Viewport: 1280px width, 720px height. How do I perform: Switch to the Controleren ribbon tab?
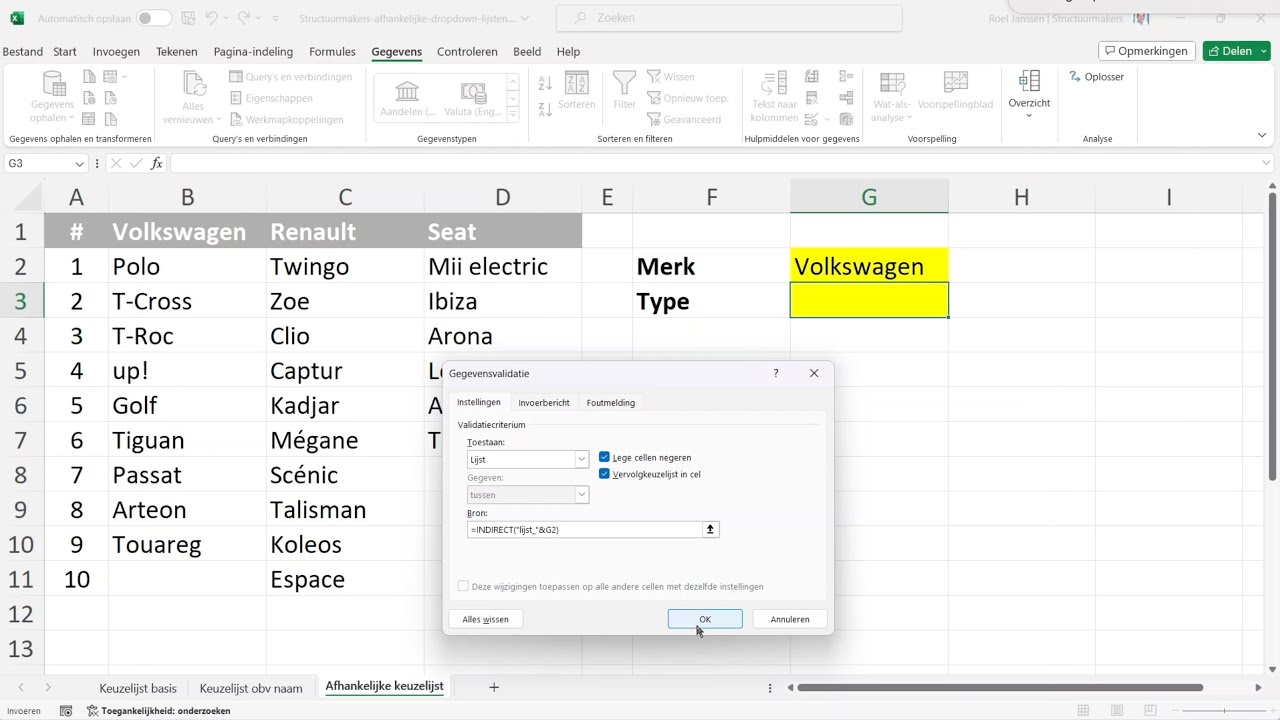467,52
